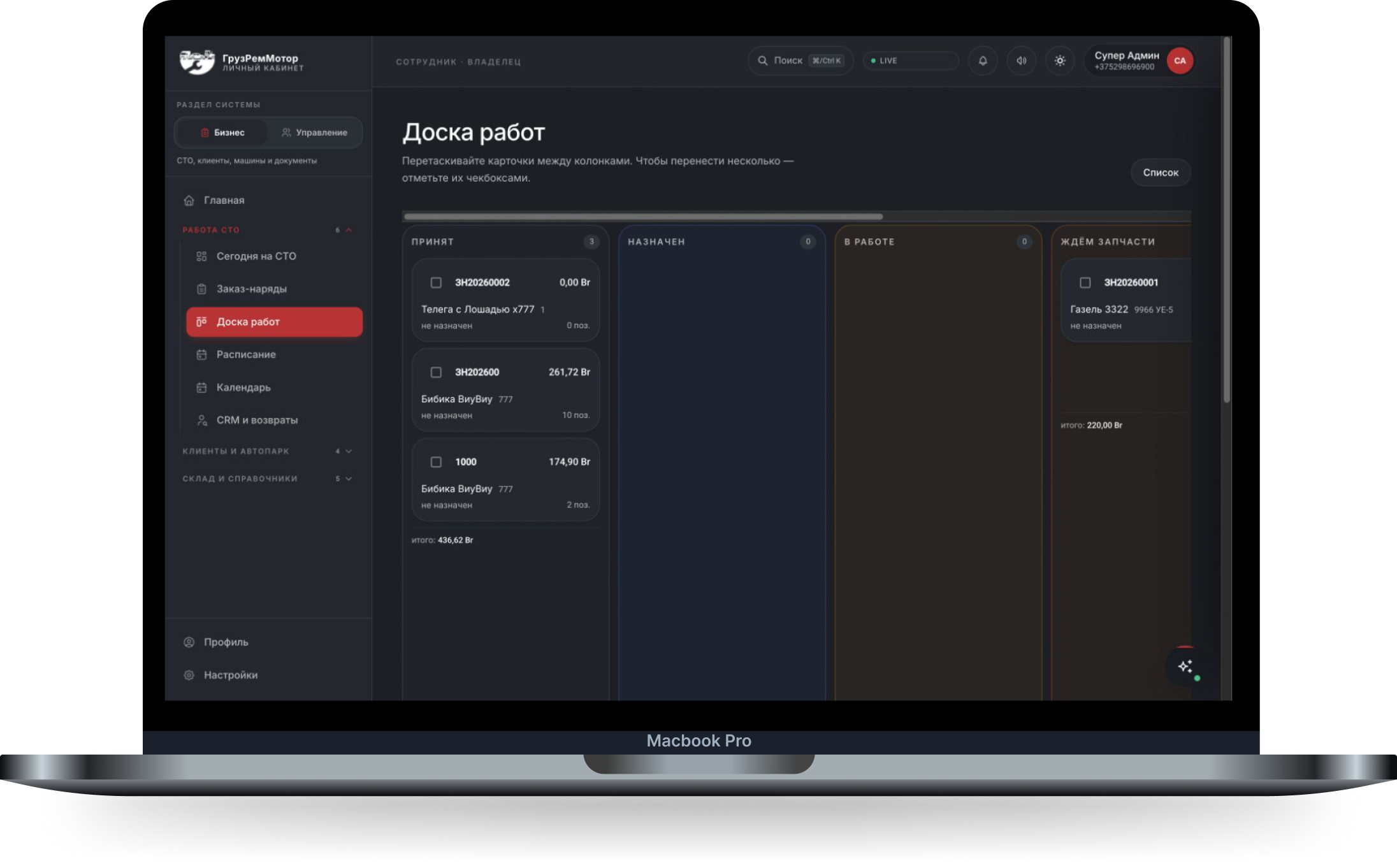Open AI assistant sparkle button

point(1185,667)
